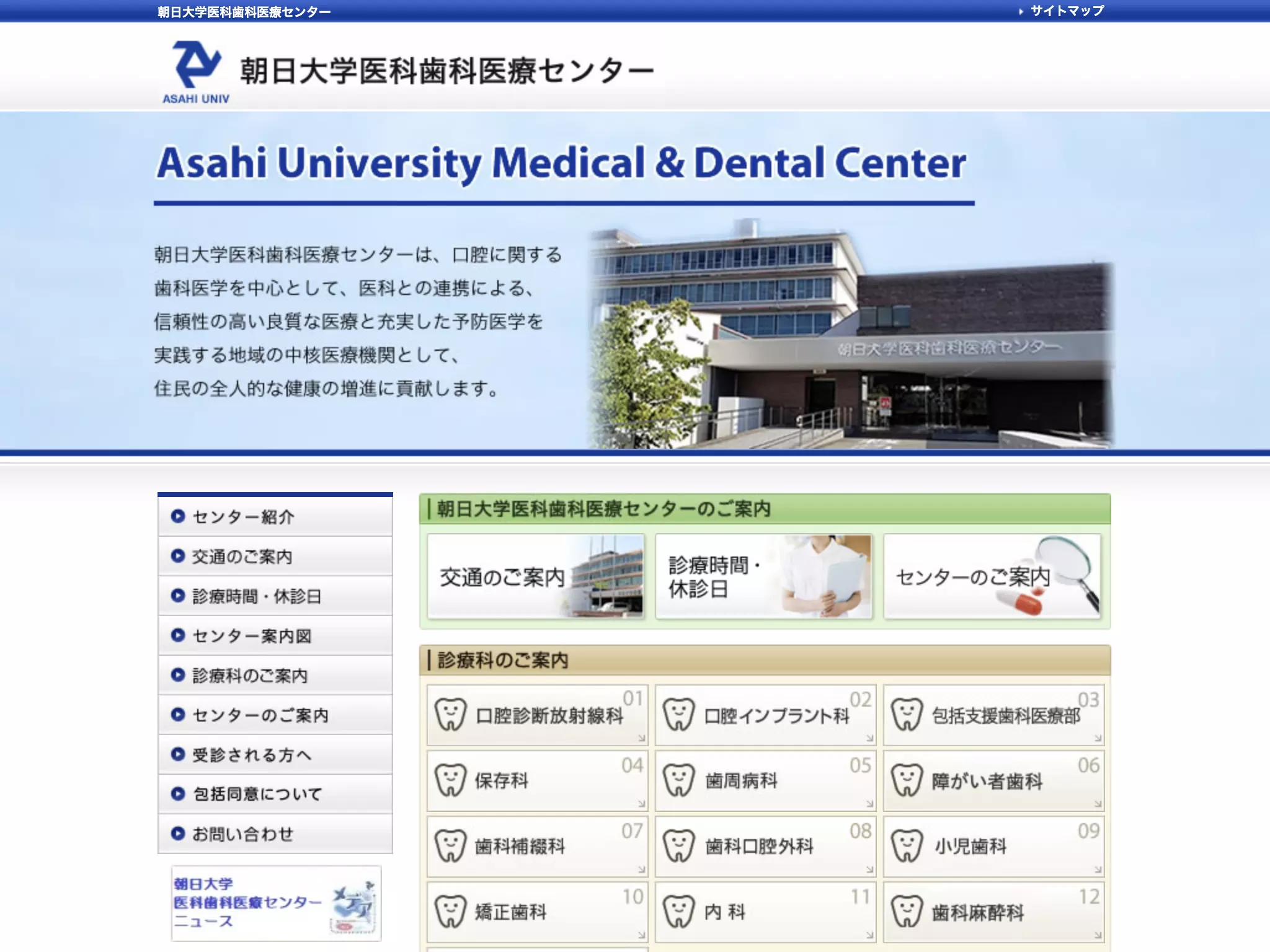This screenshot has height=952, width=1270.
Task: Click the tooth icon beside 内科
Action: (678, 912)
